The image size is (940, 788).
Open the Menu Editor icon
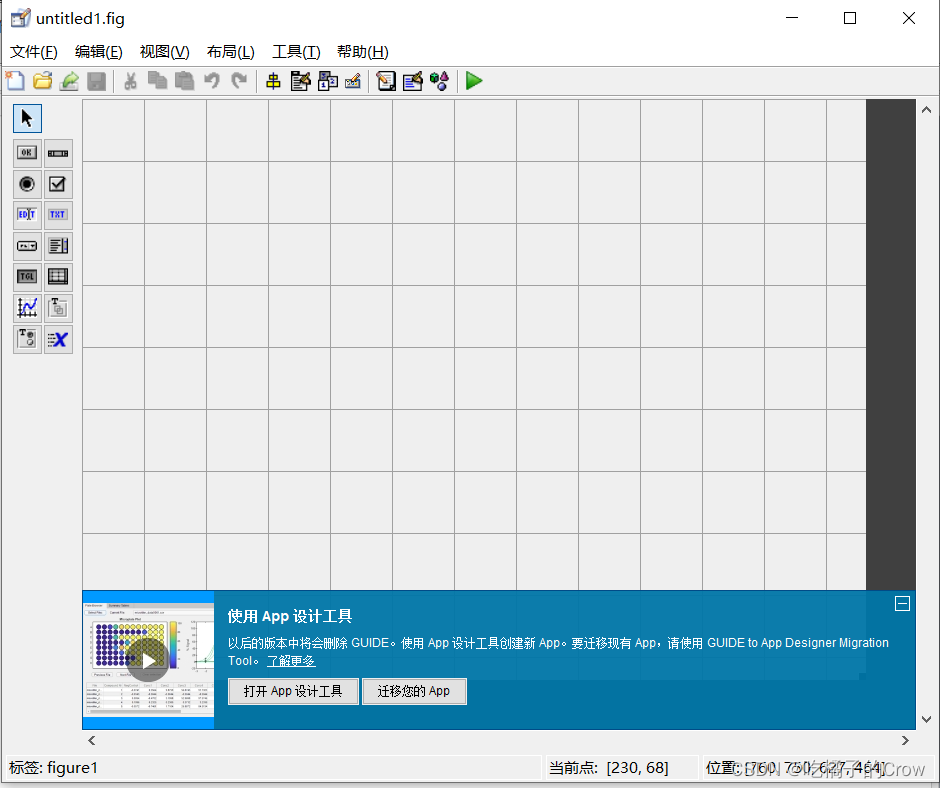[x=300, y=81]
